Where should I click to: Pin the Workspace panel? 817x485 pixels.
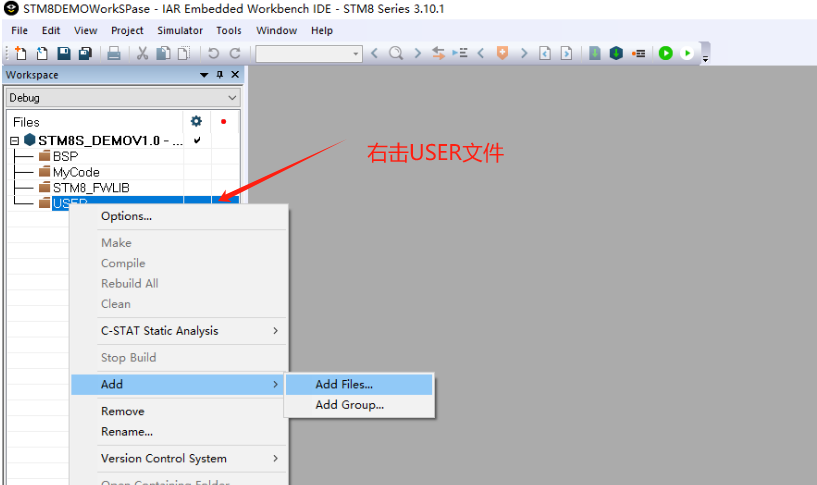point(220,75)
